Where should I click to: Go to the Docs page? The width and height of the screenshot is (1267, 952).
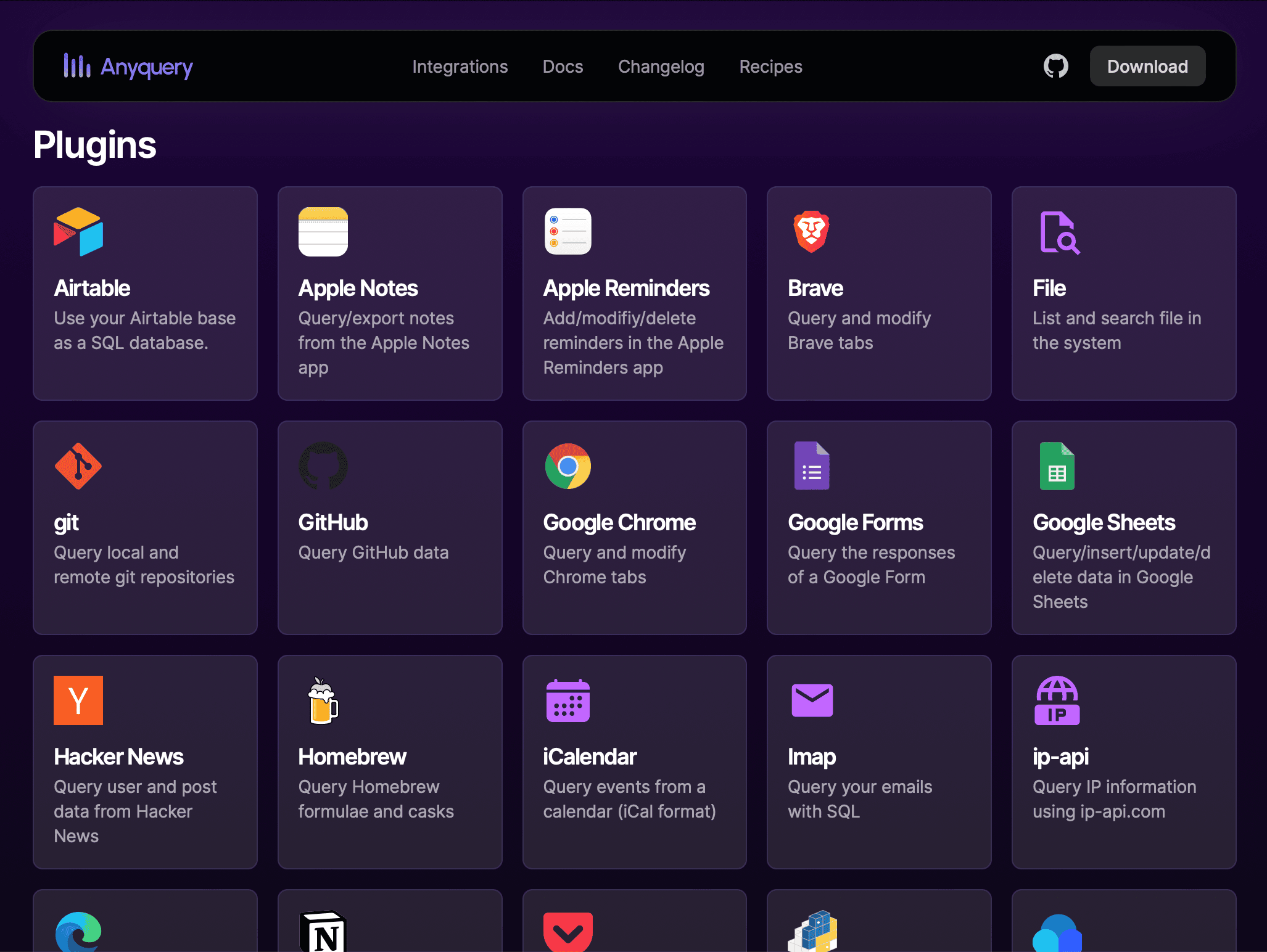point(563,67)
